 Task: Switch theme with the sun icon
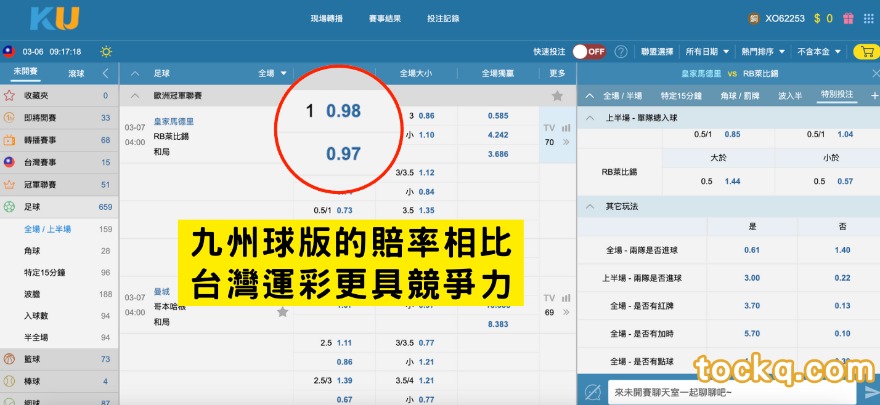pyautogui.click(x=106, y=51)
